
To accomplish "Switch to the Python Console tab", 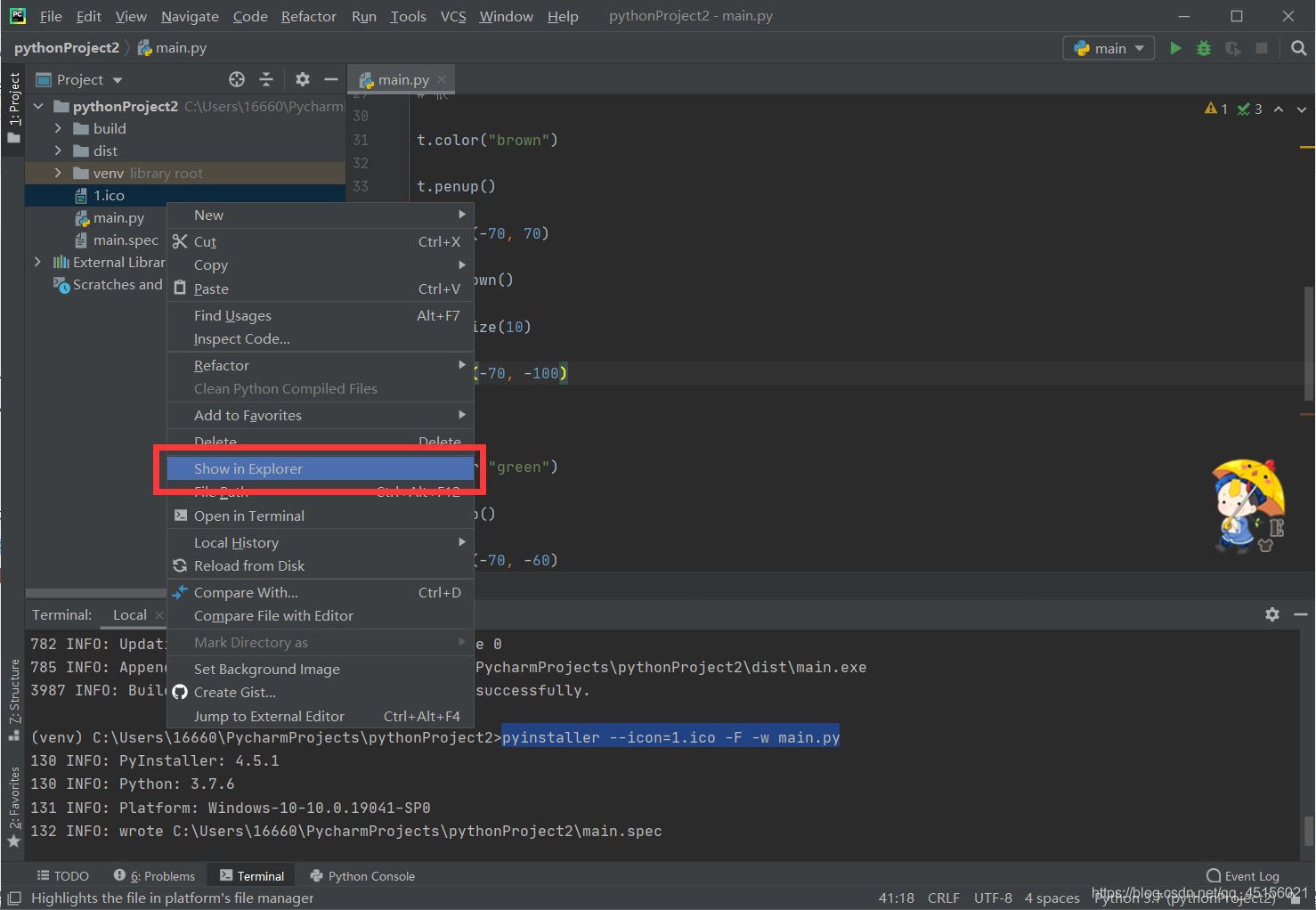I will coord(361,876).
